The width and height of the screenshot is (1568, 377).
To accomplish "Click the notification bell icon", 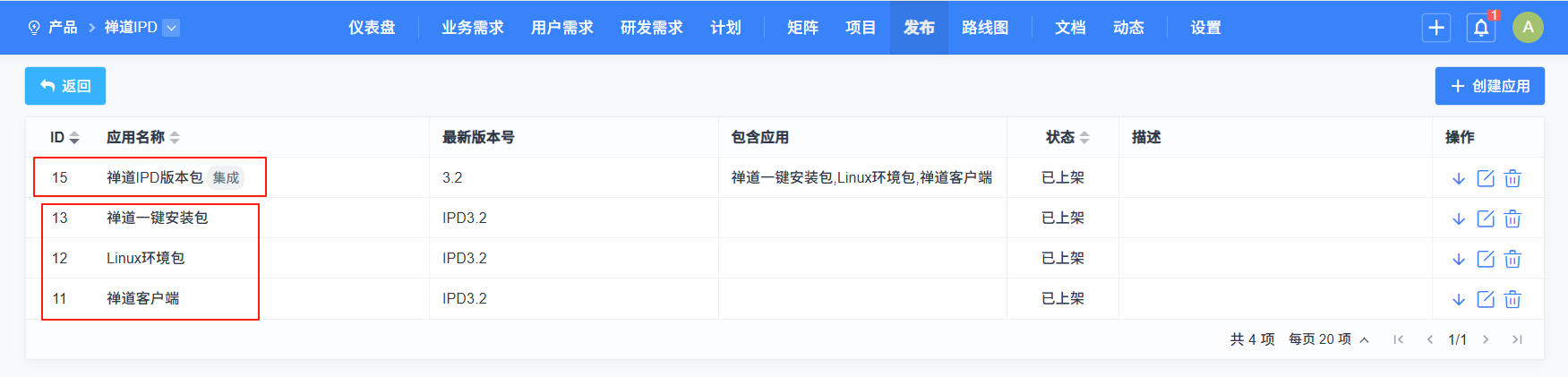I will 1480,28.
